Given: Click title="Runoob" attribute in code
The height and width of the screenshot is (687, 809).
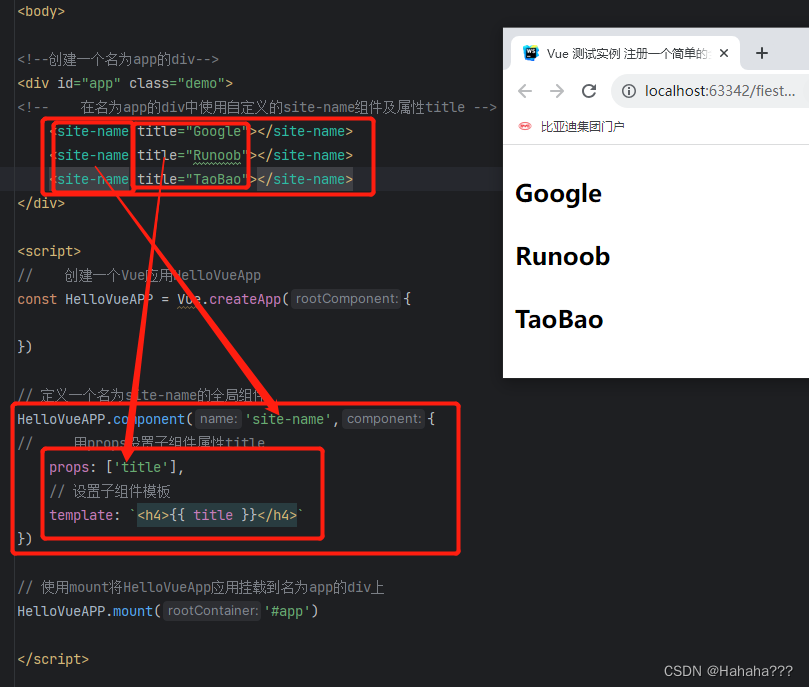Looking at the screenshot, I should click(x=193, y=155).
